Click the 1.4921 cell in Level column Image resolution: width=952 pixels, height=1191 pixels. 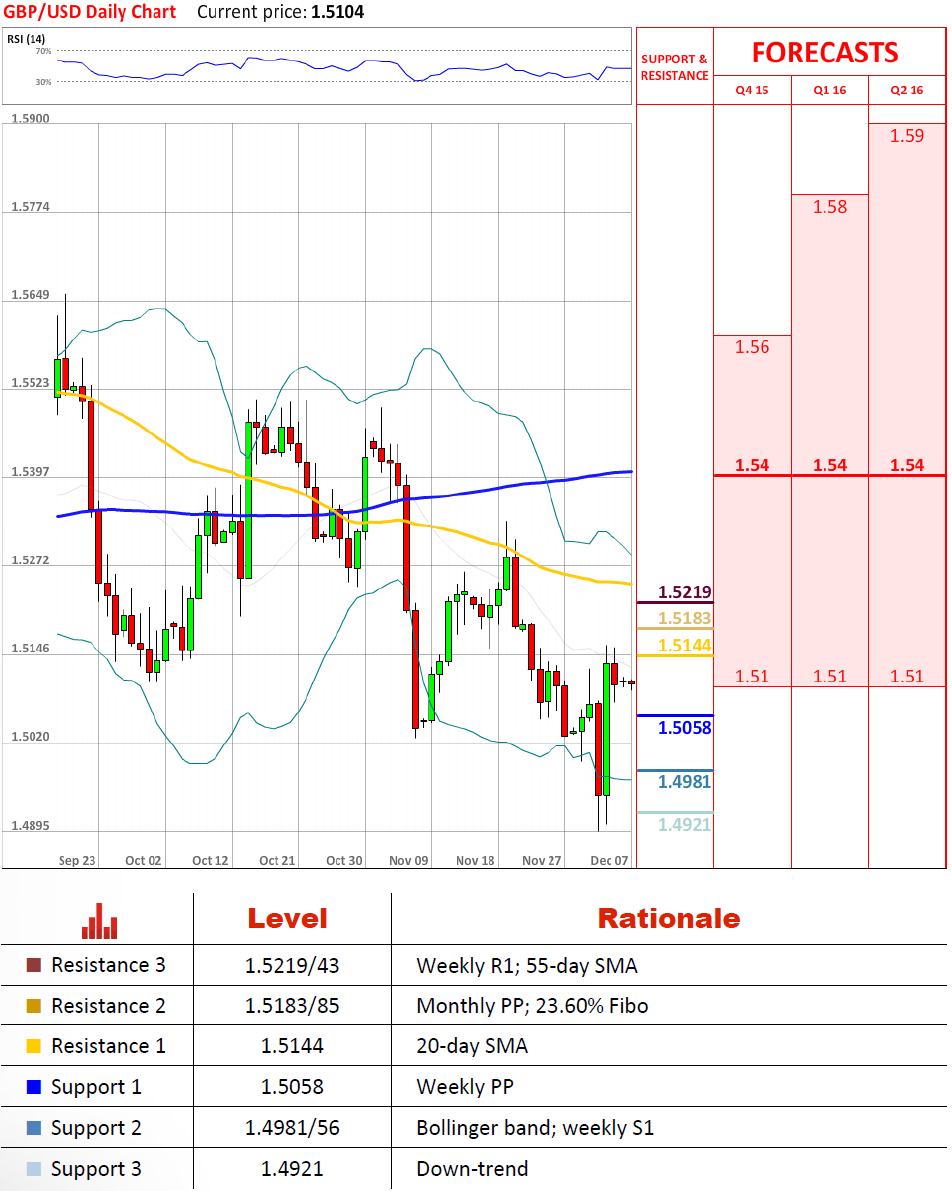292,1169
